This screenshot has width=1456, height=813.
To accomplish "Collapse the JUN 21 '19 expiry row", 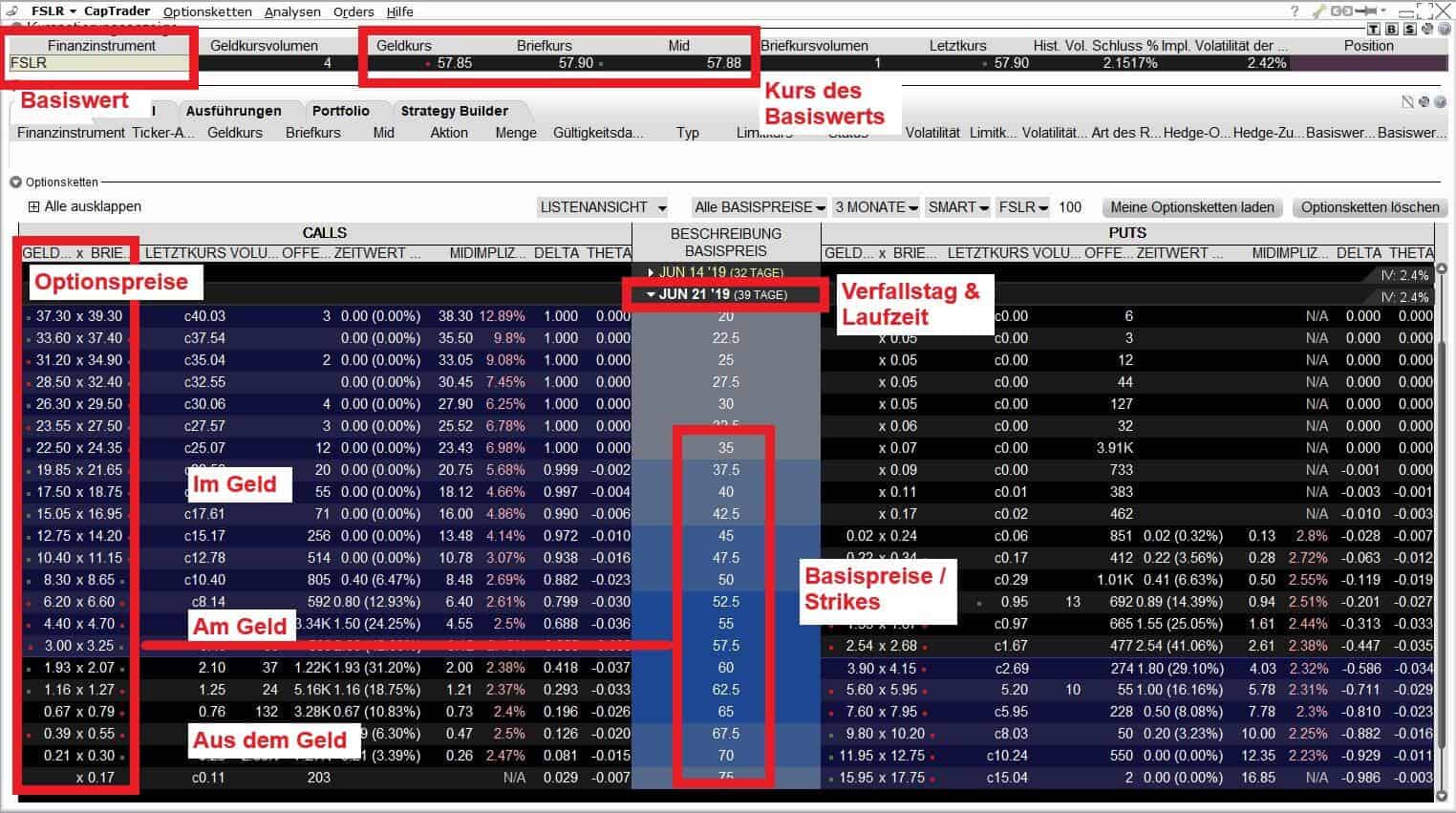I will 652,294.
